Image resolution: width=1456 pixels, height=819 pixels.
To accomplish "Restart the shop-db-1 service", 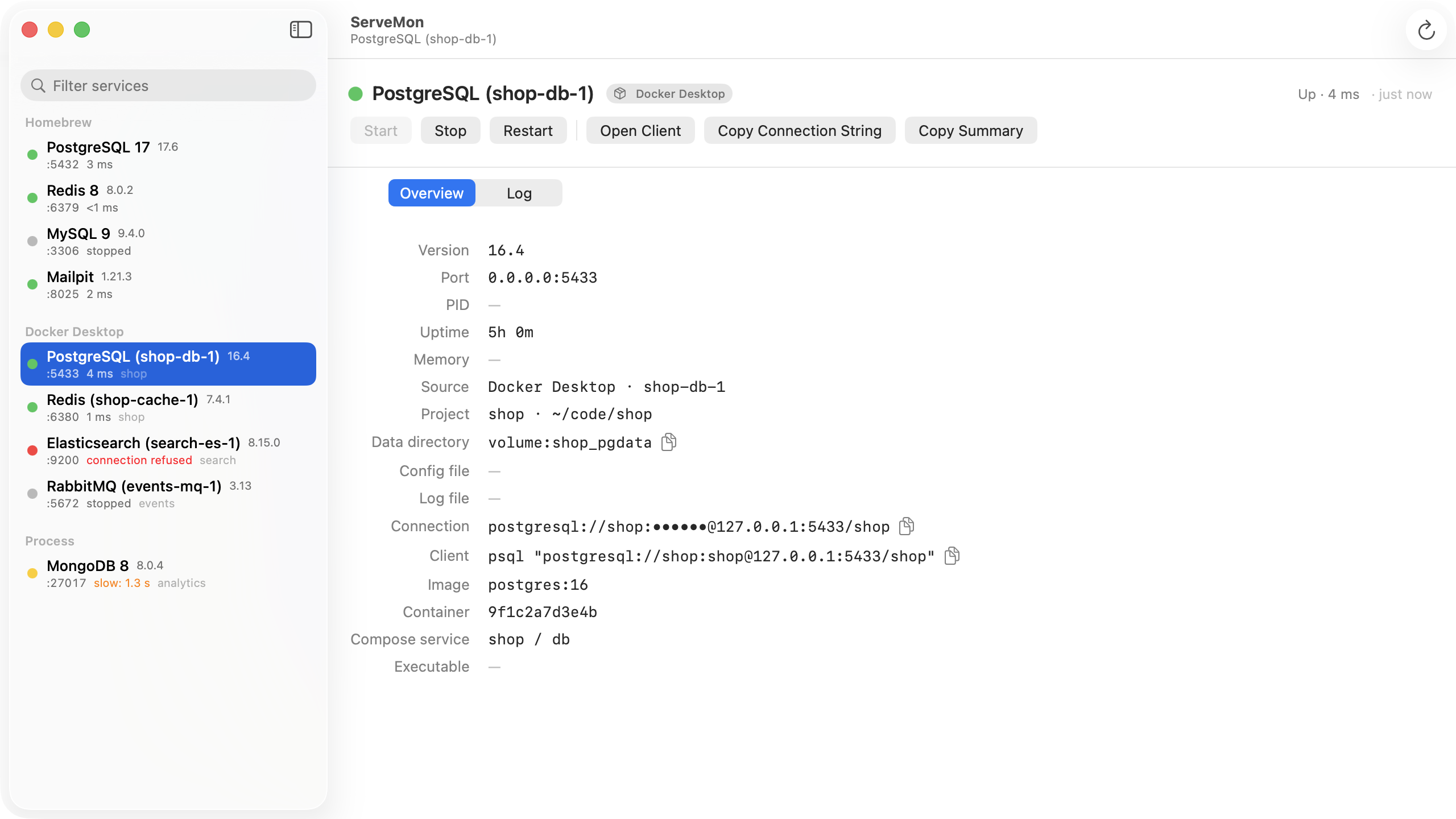I will (x=528, y=131).
